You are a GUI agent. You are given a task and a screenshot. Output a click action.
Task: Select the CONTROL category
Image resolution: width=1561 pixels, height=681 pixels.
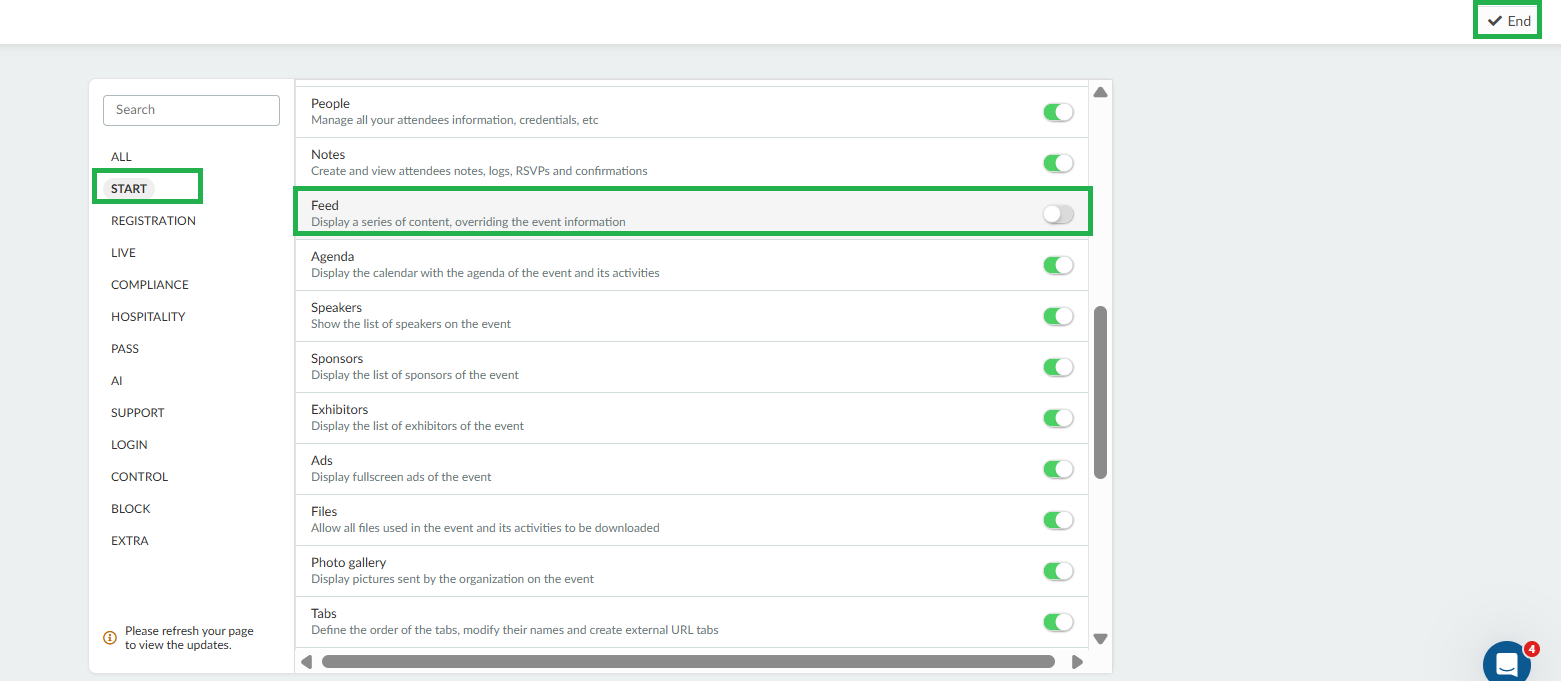click(x=140, y=477)
